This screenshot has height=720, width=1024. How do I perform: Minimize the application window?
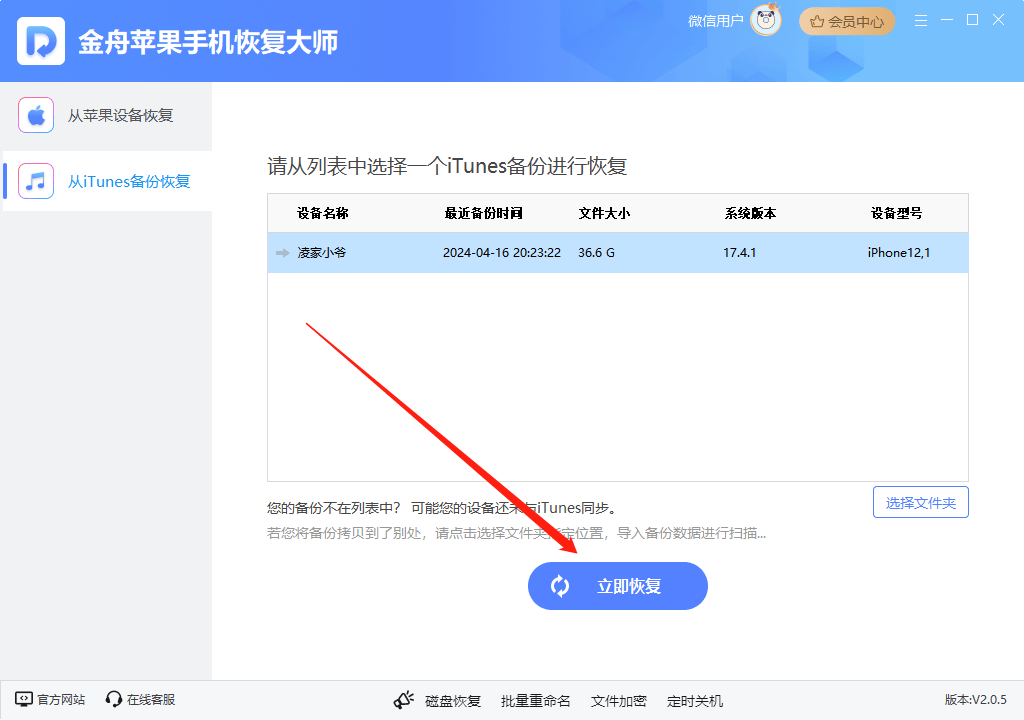click(x=947, y=20)
